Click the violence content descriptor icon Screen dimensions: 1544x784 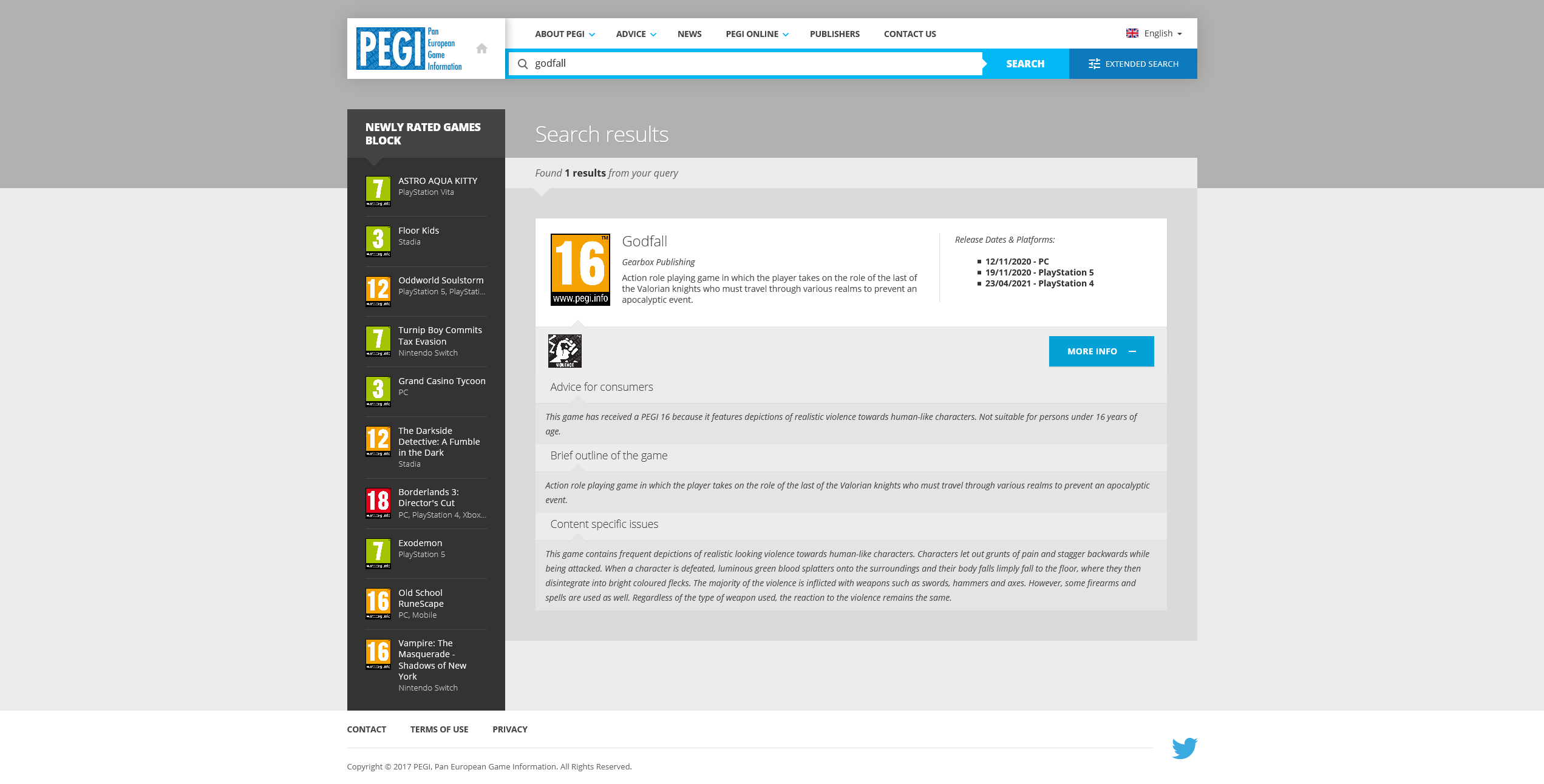[565, 351]
